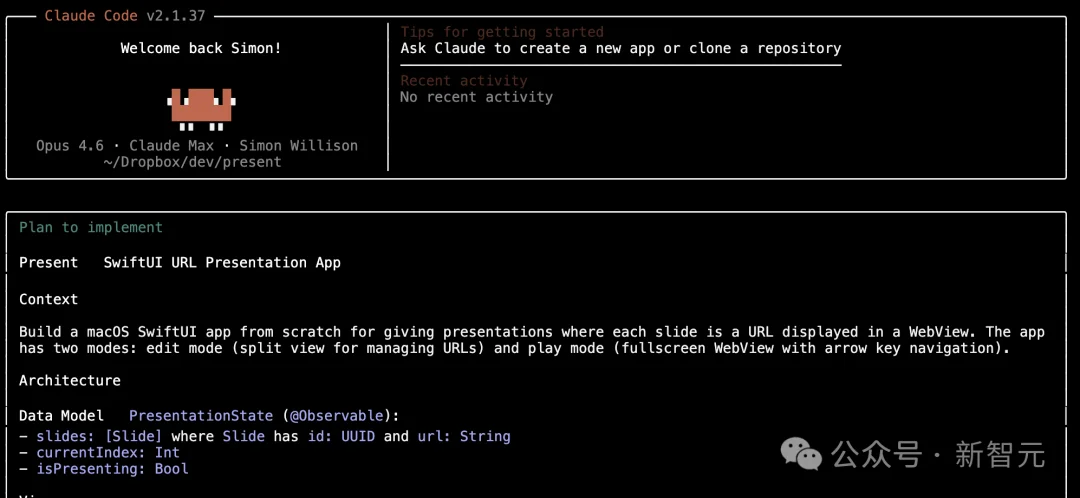This screenshot has height=498, width=1080.
Task: Click the Claude Max plan label
Action: tap(171, 146)
